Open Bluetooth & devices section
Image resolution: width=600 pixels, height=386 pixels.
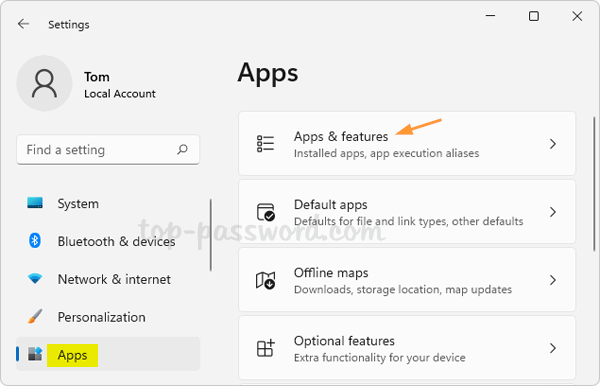coord(108,241)
